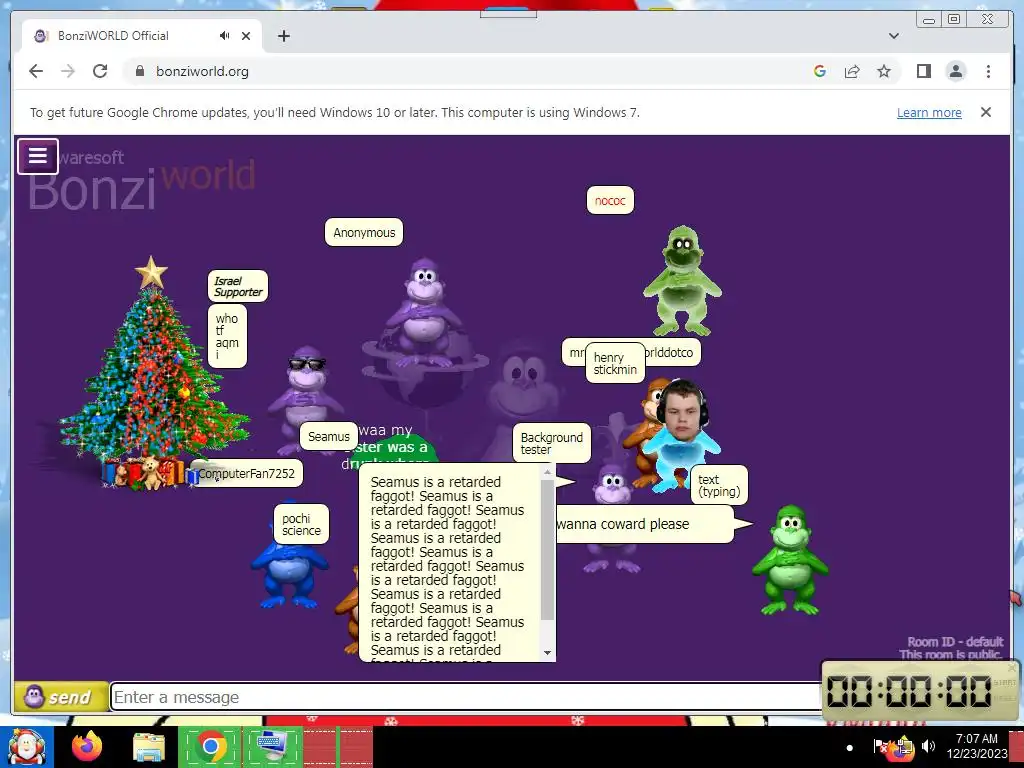Click the forward navigation arrow

[x=68, y=71]
